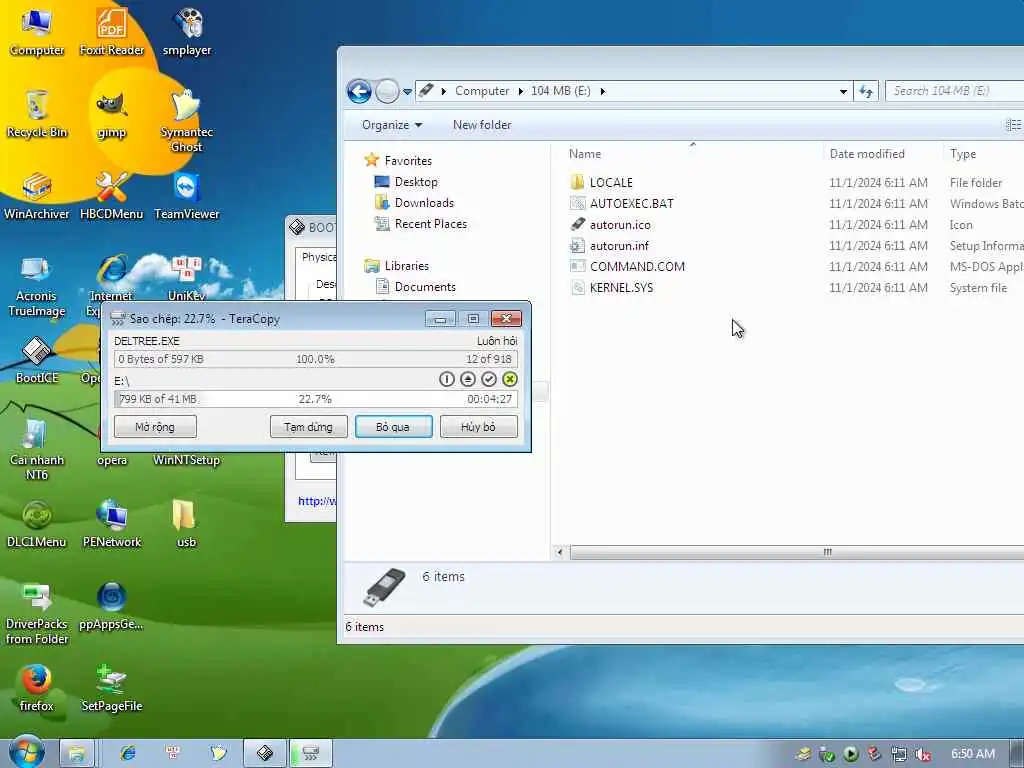Launch BootICE desktop shortcut
This screenshot has height=768, width=1024.
coord(37,360)
